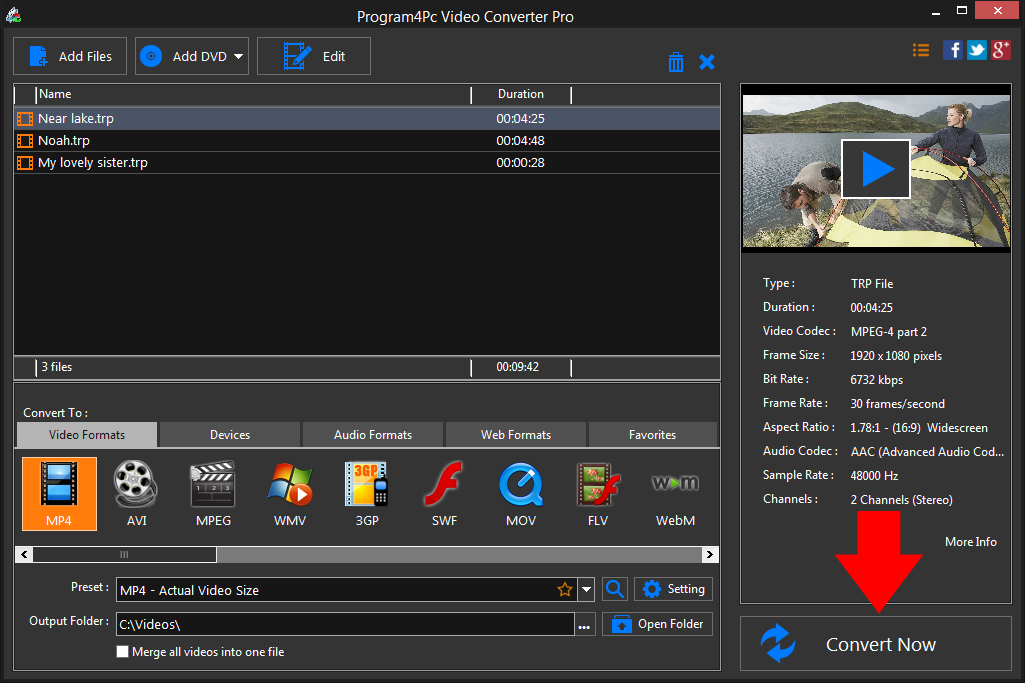This screenshot has width=1025, height=683.
Task: Toggle the list view icon near social buttons
Action: pos(921,49)
